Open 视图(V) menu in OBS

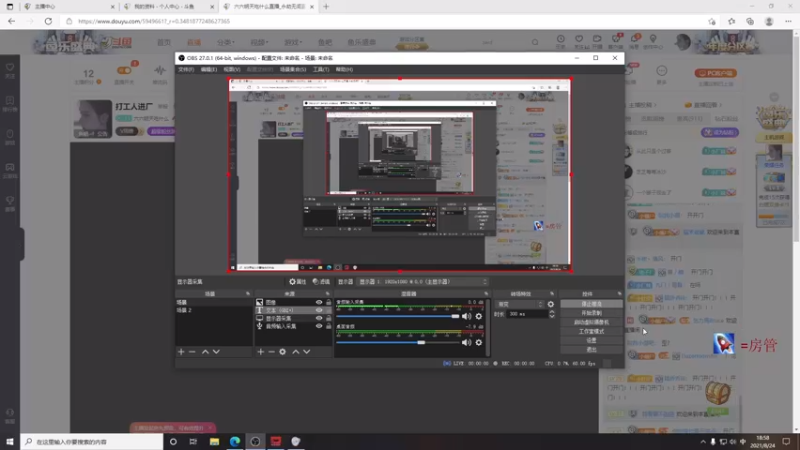pyautogui.click(x=231, y=69)
